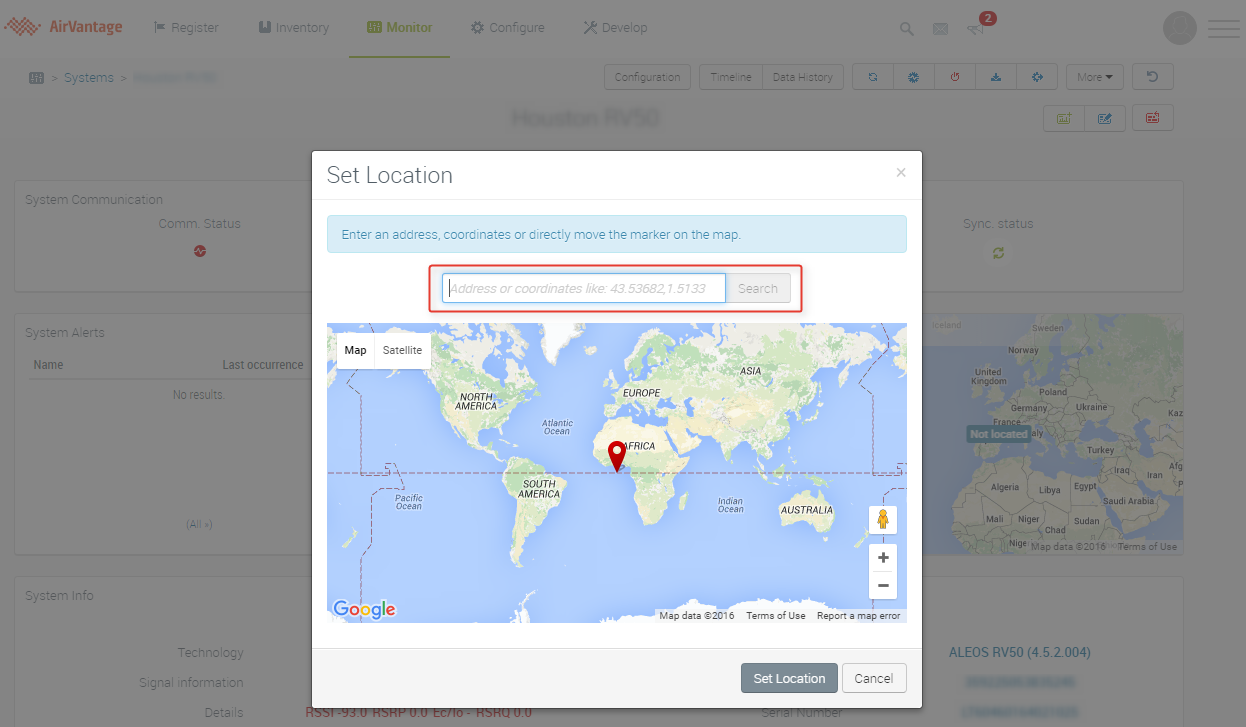Open the Terms of Use link in map footer

click(x=775, y=616)
